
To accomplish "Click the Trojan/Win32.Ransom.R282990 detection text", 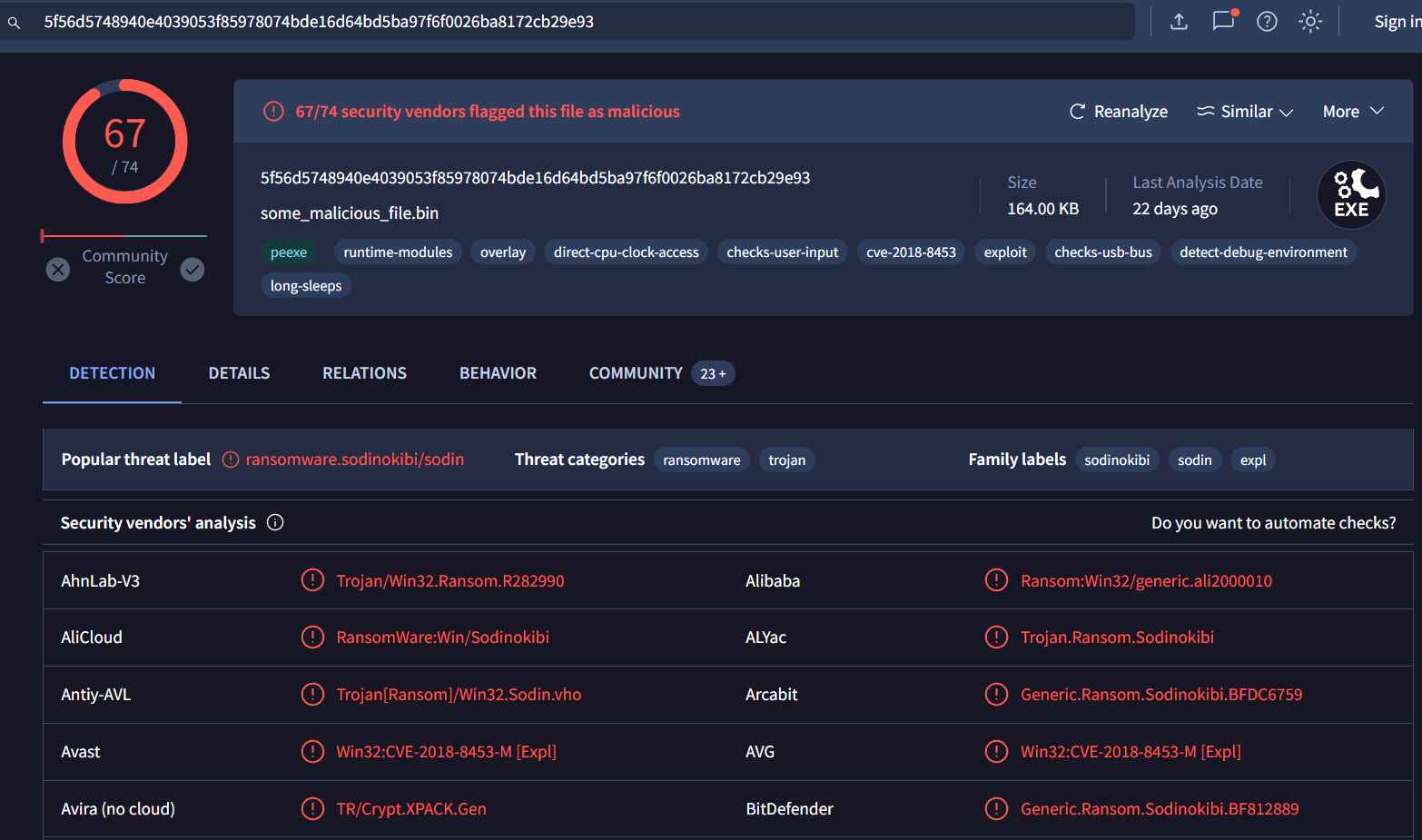I will (x=450, y=581).
